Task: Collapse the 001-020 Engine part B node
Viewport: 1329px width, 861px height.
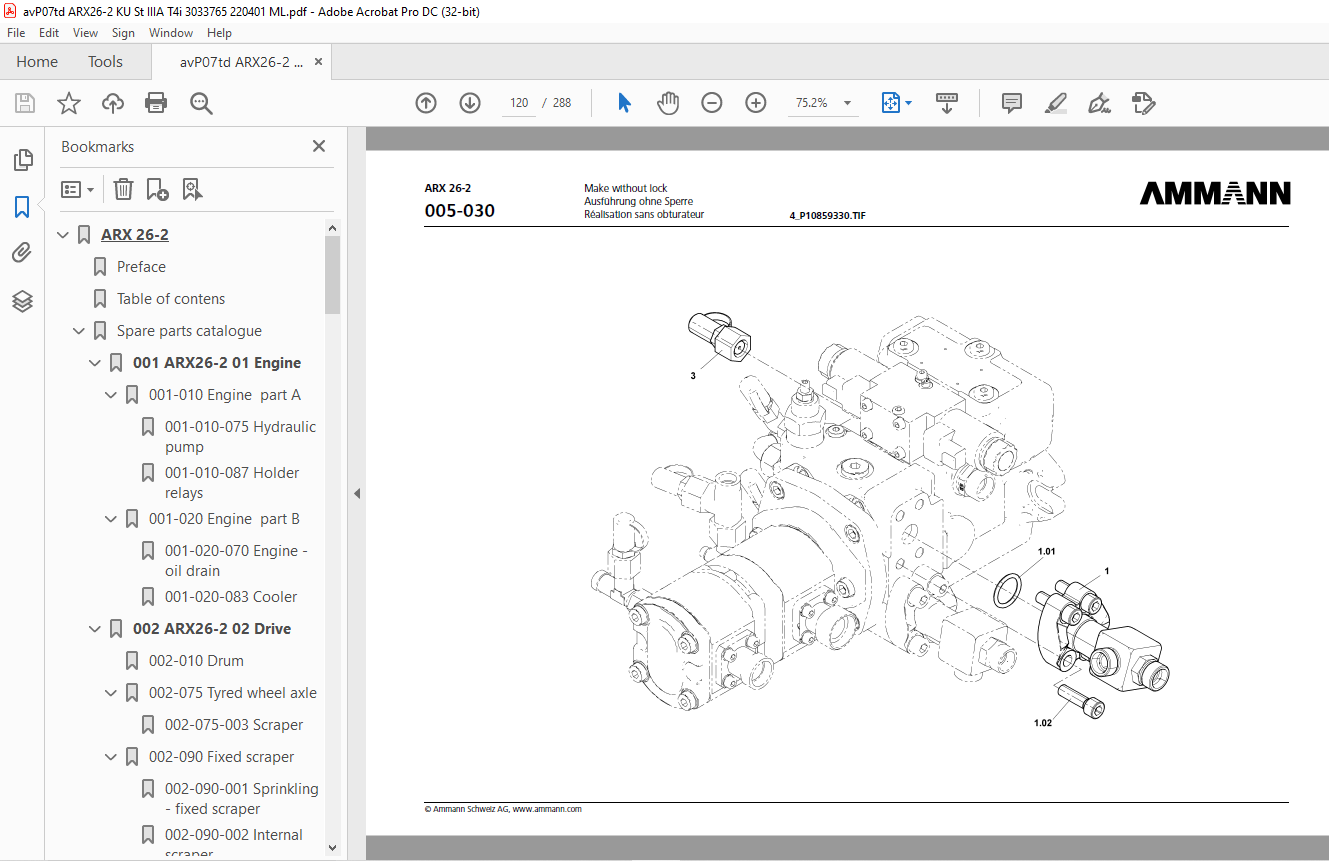Action: [x=111, y=519]
